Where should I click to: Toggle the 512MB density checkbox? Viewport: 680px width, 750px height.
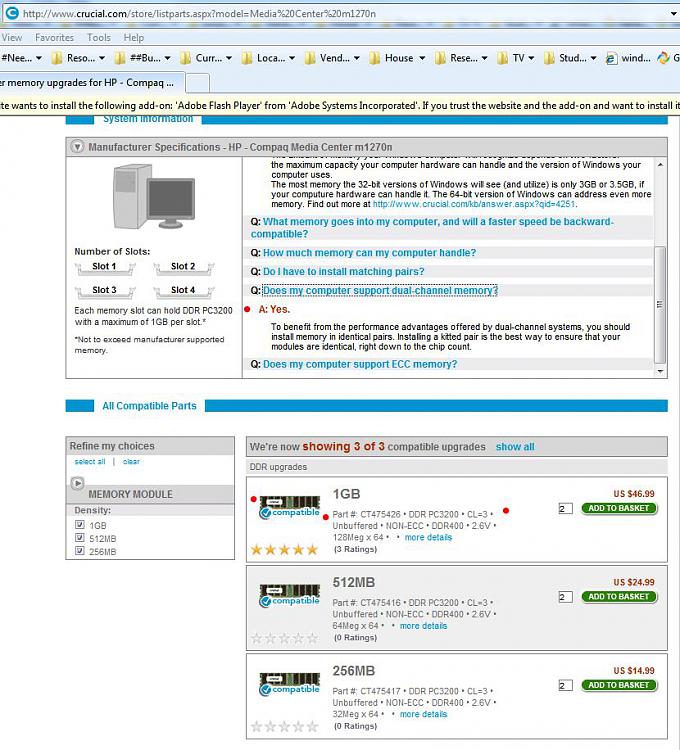tap(79, 538)
